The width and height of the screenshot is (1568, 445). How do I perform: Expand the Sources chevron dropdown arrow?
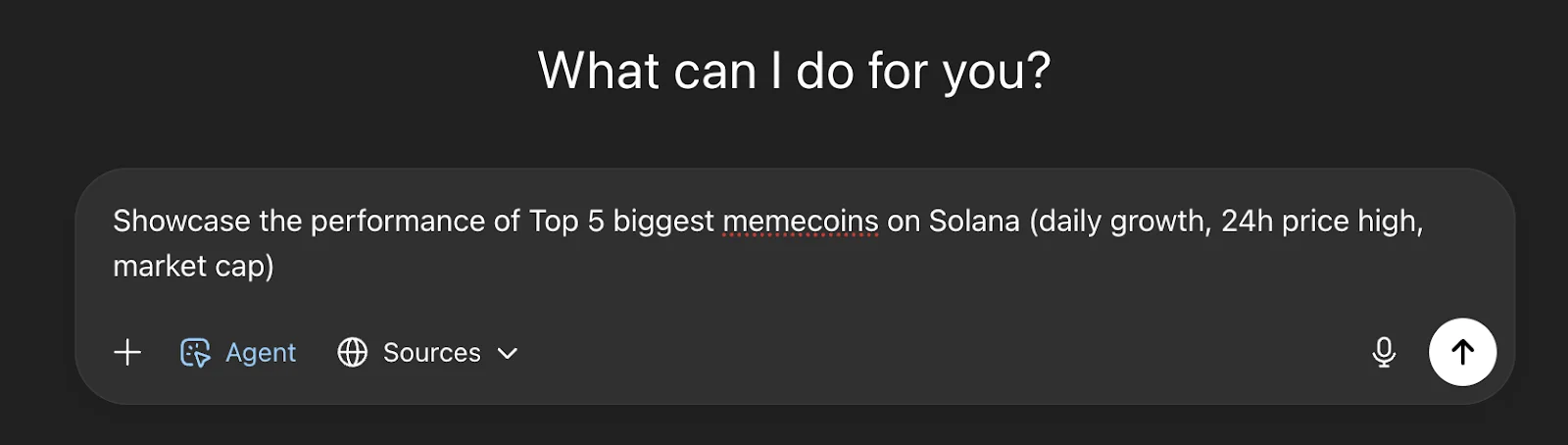tap(508, 353)
